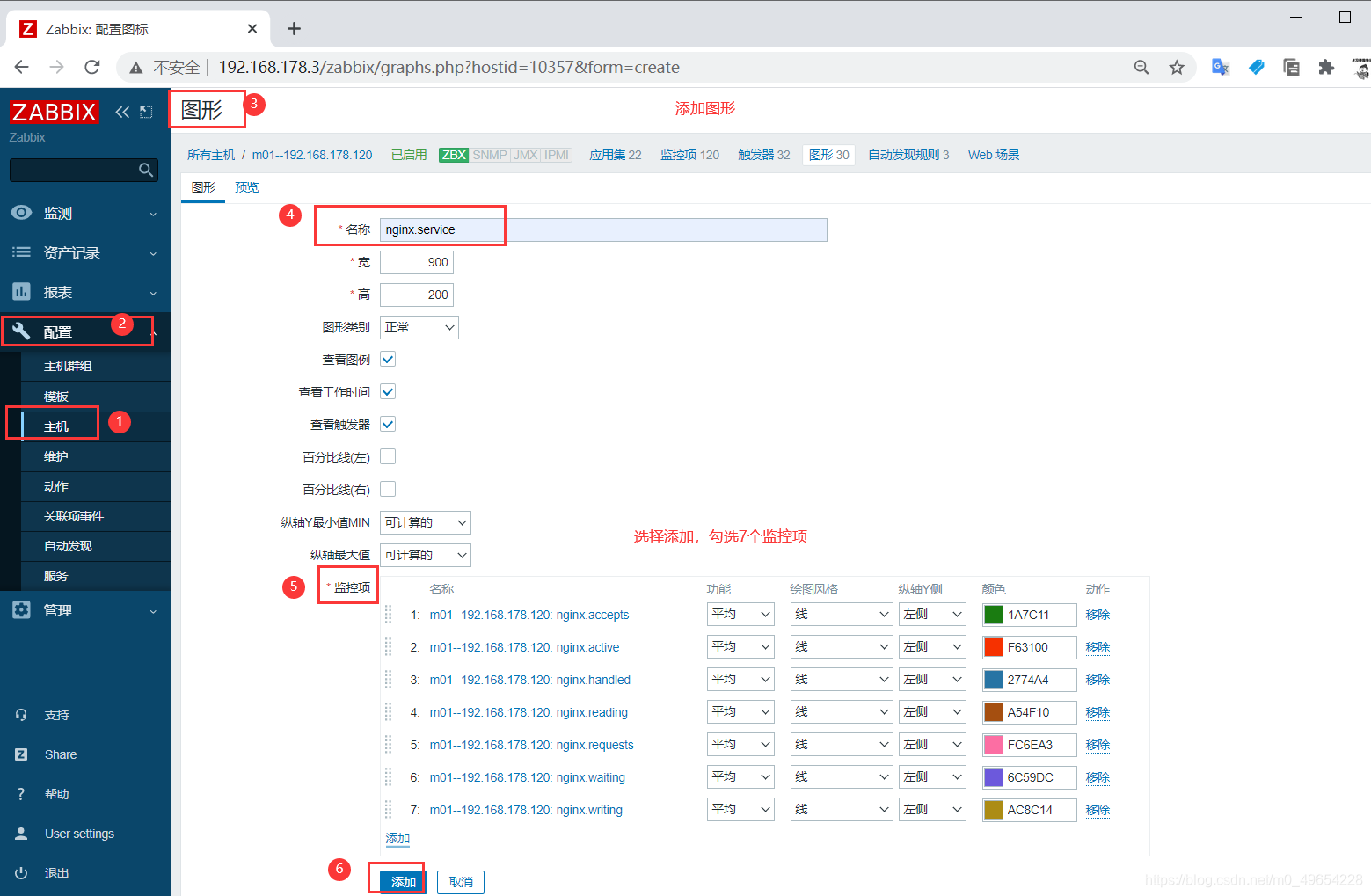Click the Google Translate extension icon
Screen dimensions: 1371x896
[1220, 67]
